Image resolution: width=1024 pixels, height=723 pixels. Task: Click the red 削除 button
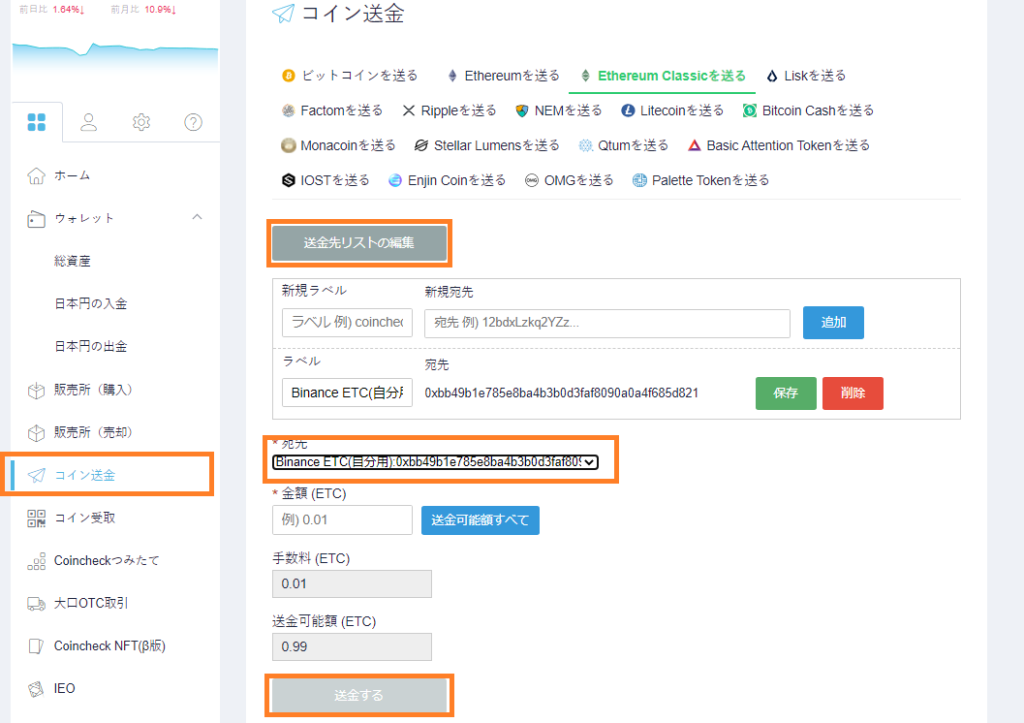click(853, 393)
